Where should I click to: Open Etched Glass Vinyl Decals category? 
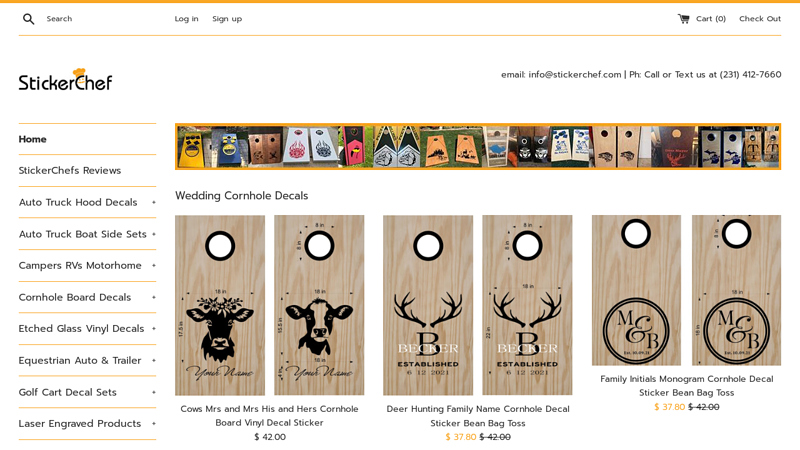pyautogui.click(x=82, y=329)
